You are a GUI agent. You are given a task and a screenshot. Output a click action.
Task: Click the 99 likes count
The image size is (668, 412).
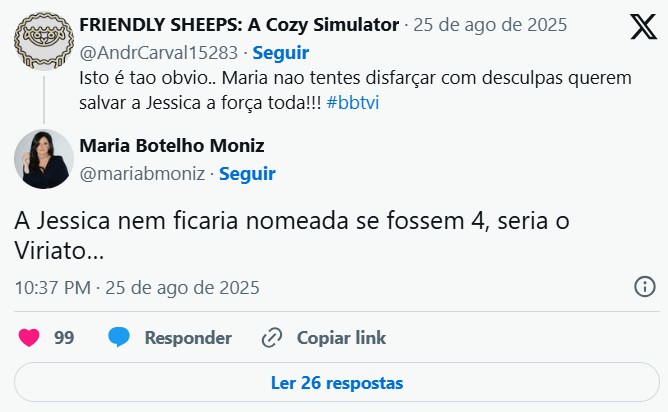(x=64, y=338)
